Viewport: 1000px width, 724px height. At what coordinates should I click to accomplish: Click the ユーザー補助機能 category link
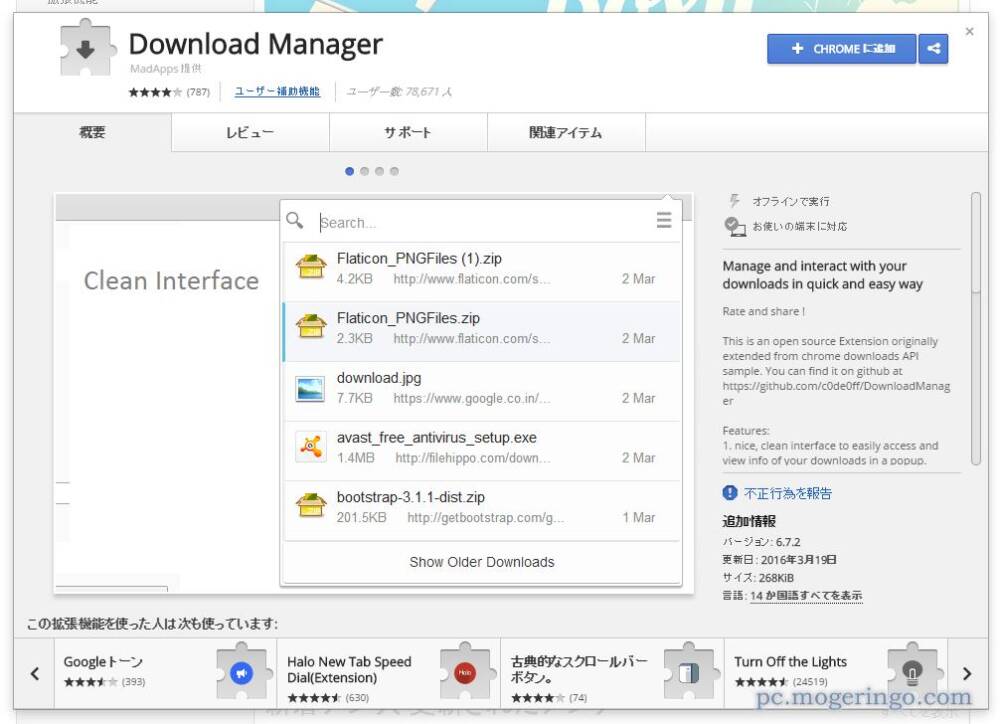click(x=277, y=91)
